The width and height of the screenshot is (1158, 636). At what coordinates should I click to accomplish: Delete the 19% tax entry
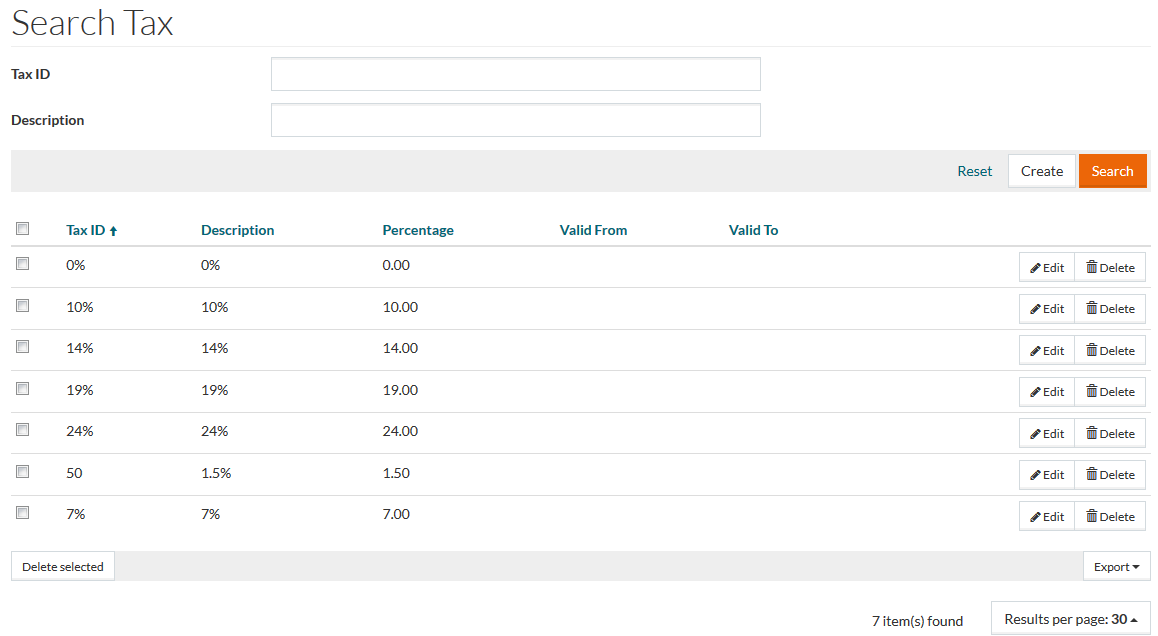(x=1110, y=392)
